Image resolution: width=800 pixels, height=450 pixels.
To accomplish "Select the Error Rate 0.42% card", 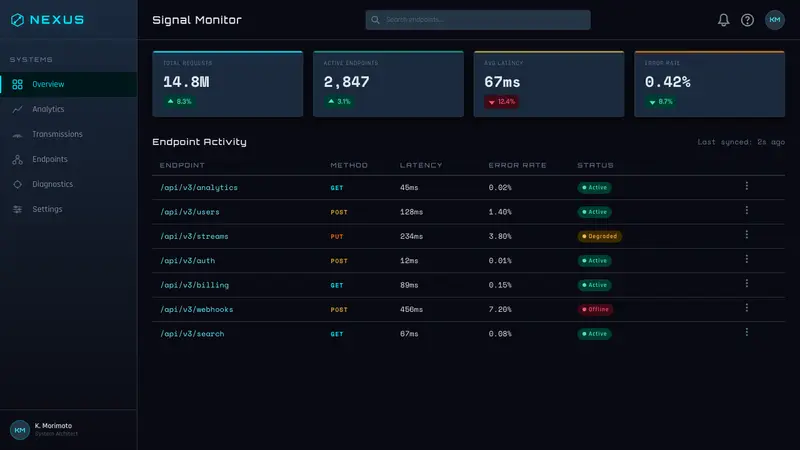I will coord(709,84).
